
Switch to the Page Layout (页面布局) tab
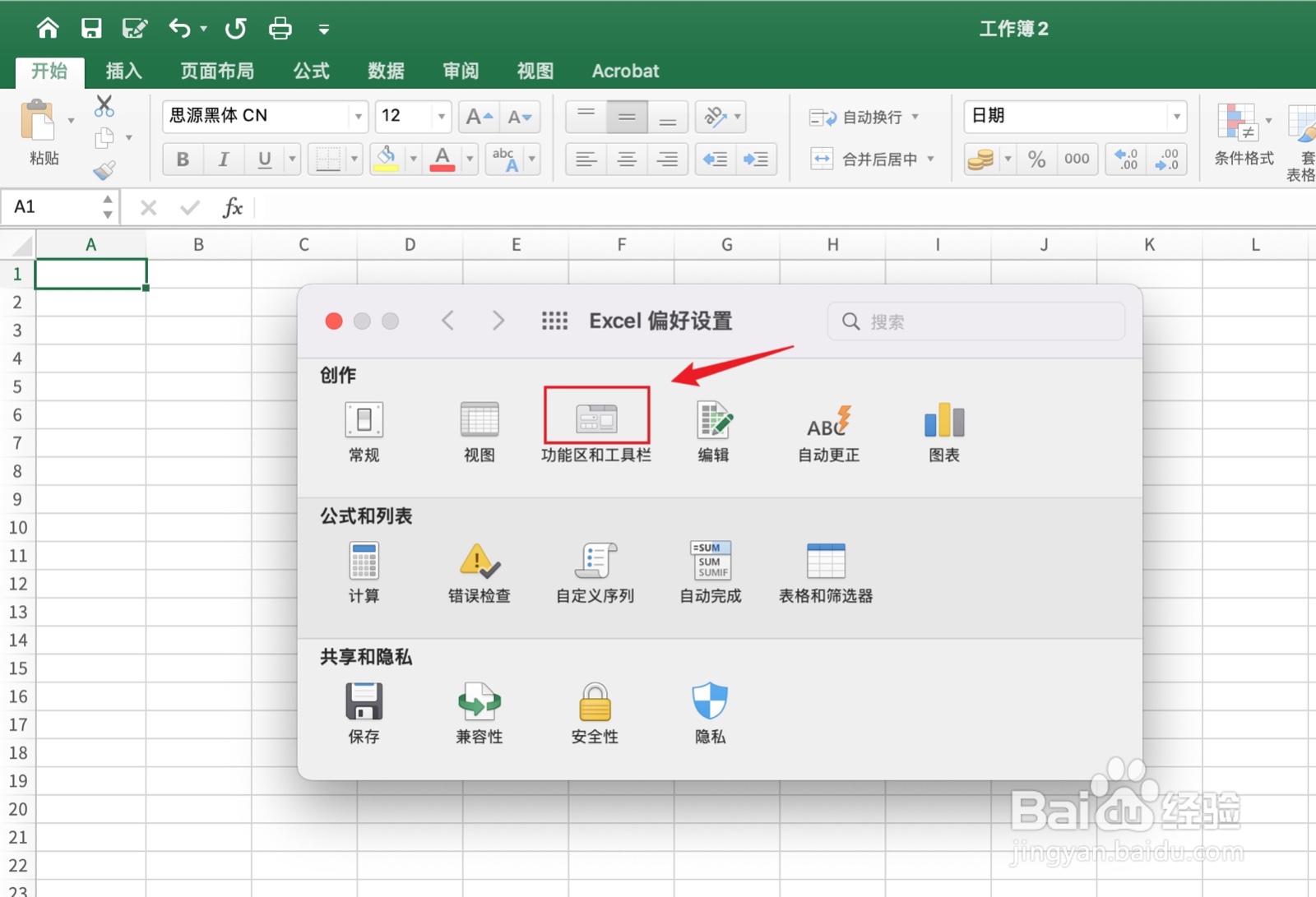pos(217,71)
